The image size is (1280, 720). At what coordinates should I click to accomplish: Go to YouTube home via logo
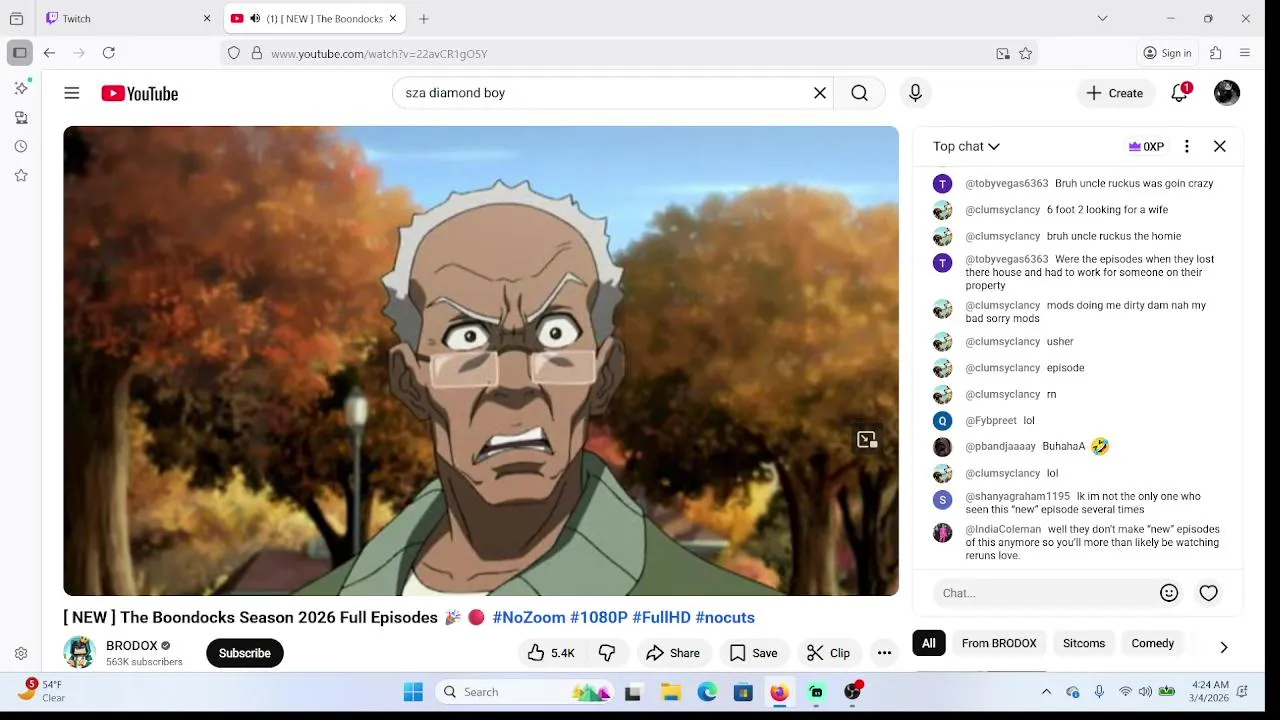[139, 93]
